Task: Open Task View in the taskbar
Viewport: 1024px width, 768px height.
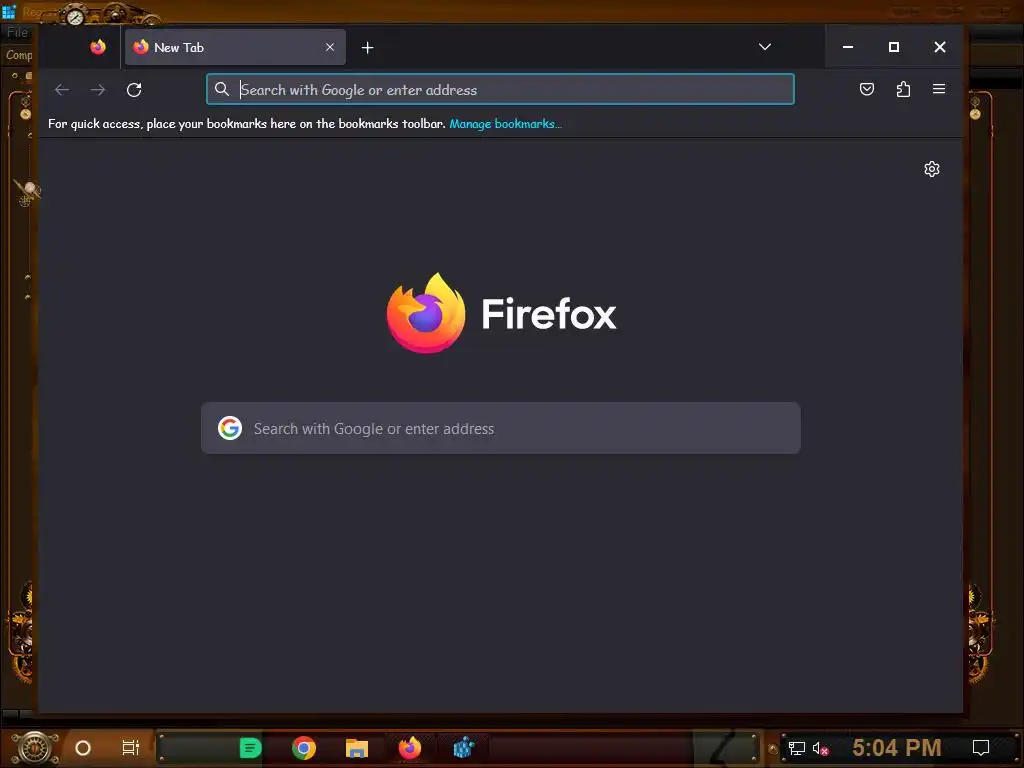Action: click(x=131, y=748)
